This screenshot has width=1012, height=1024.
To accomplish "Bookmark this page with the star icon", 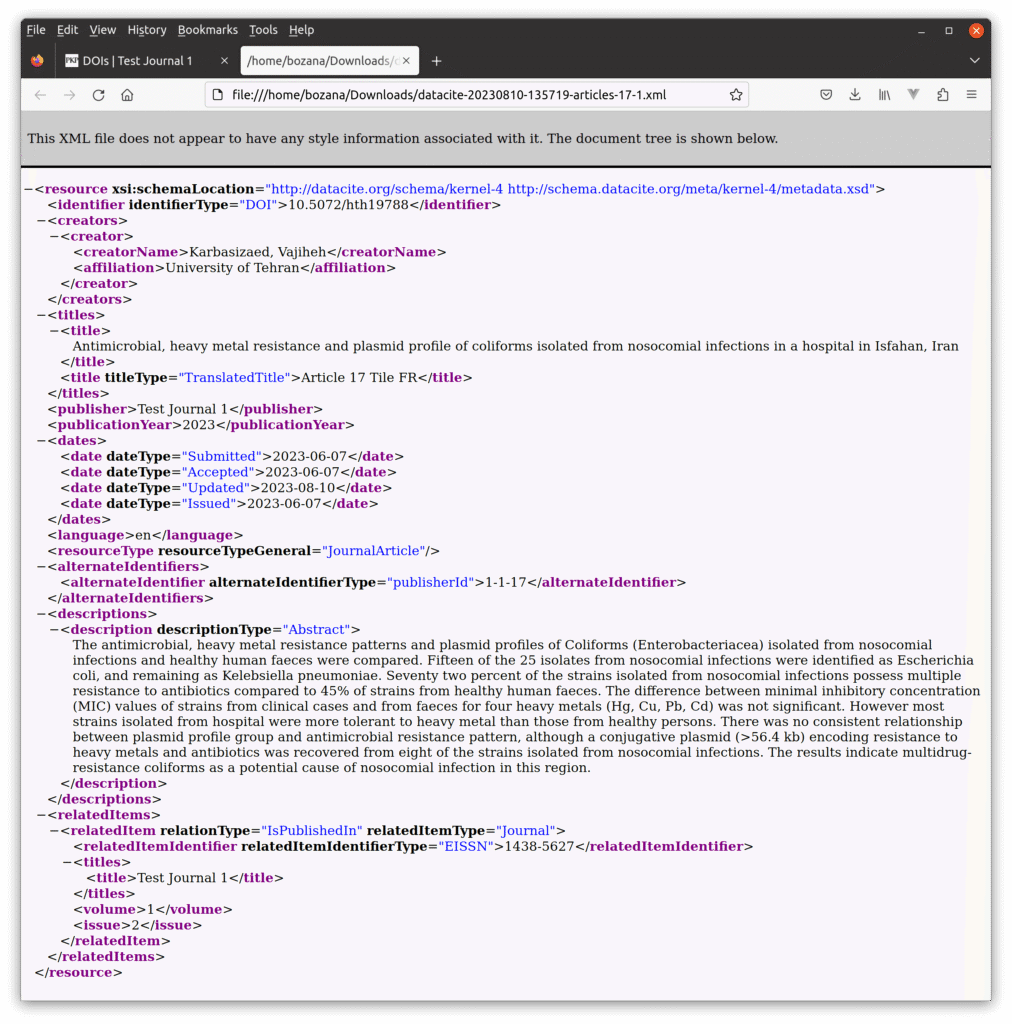I will click(x=736, y=95).
